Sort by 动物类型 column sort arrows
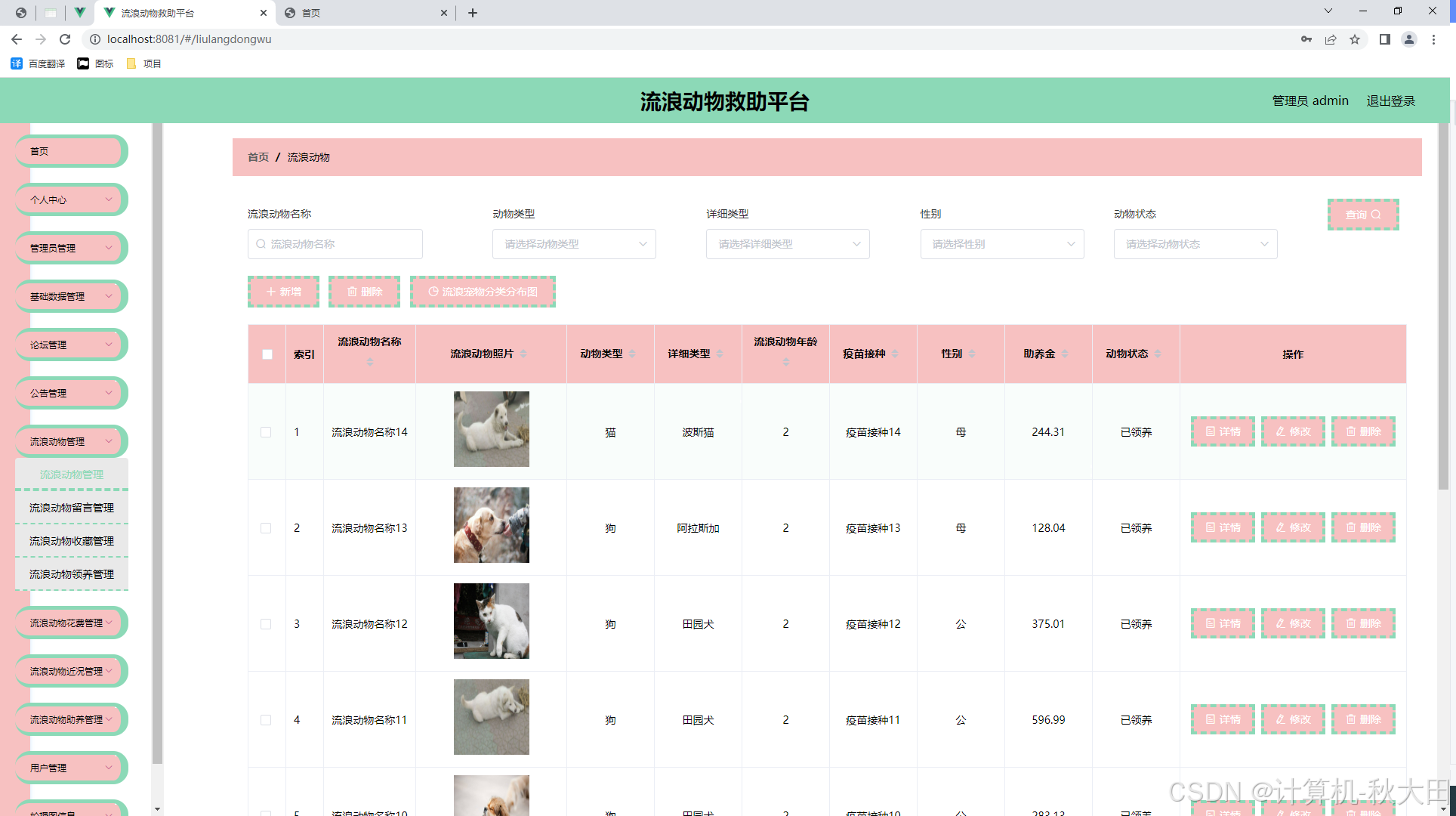The width and height of the screenshot is (1456, 816). [x=632, y=354]
